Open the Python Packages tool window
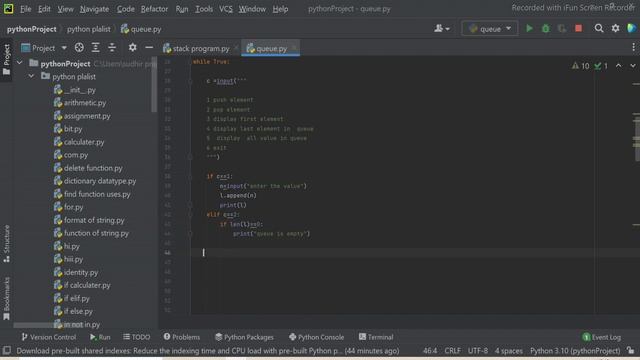This screenshot has height=360, width=640. point(244,337)
